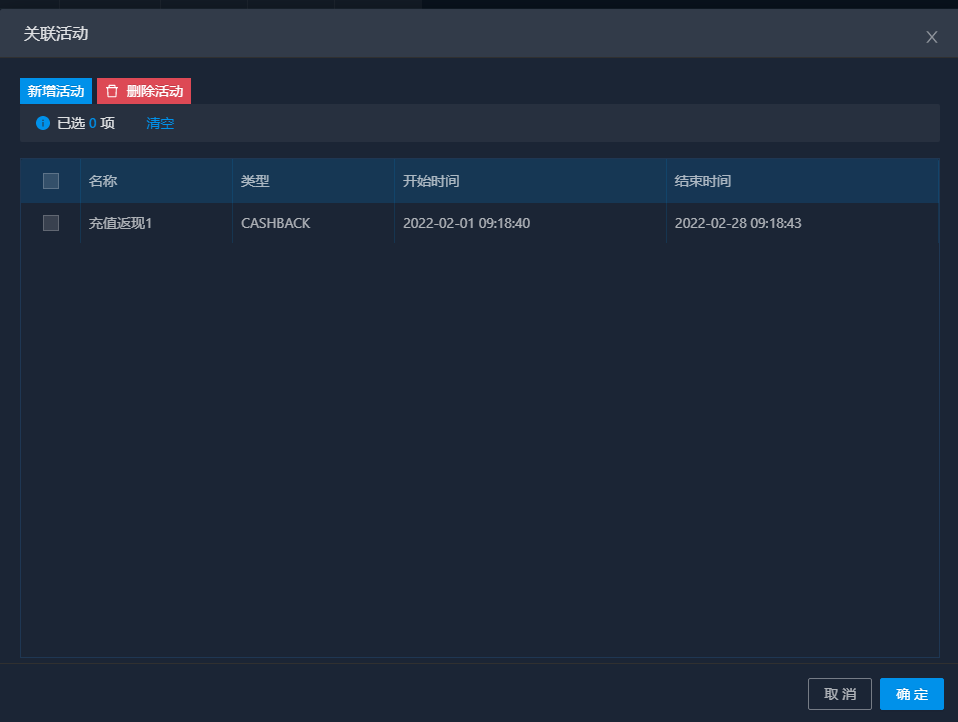
Task: Click the start time 2022-02-01 09:18:40
Action: 466,223
